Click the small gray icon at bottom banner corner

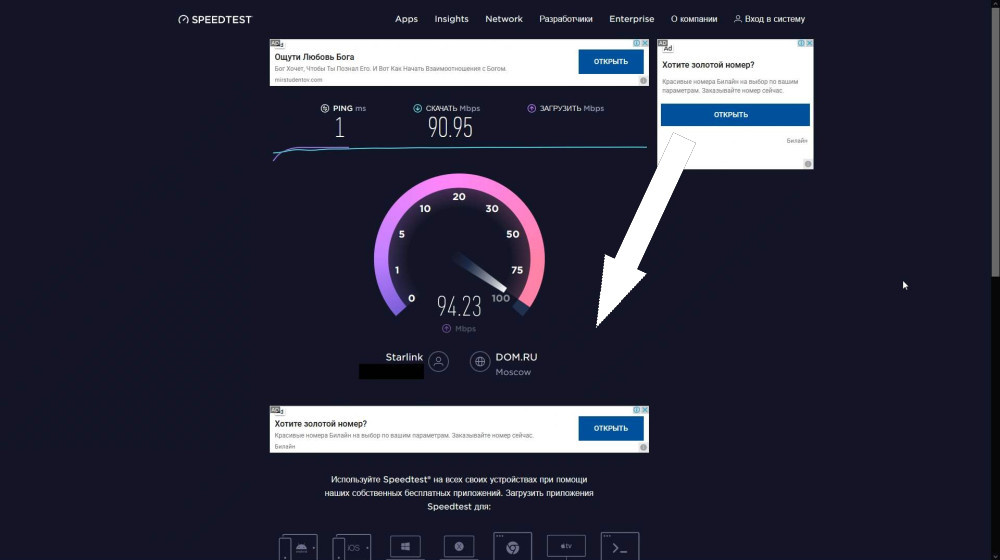(643, 448)
